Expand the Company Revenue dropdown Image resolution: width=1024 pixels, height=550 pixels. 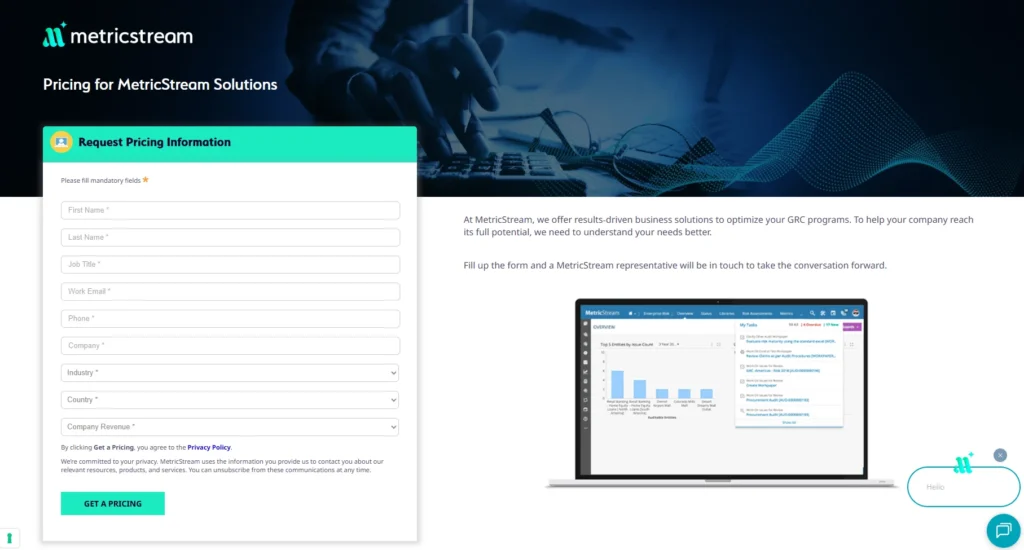(230, 427)
